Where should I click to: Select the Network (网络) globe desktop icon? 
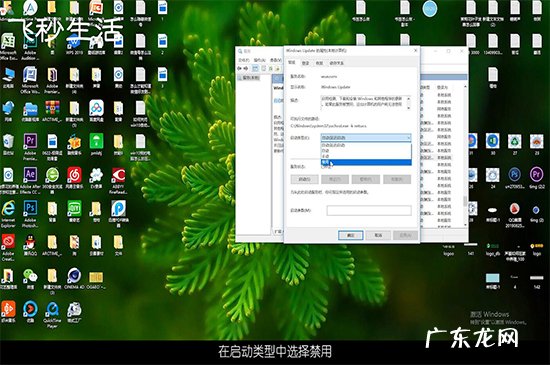click(x=8, y=109)
